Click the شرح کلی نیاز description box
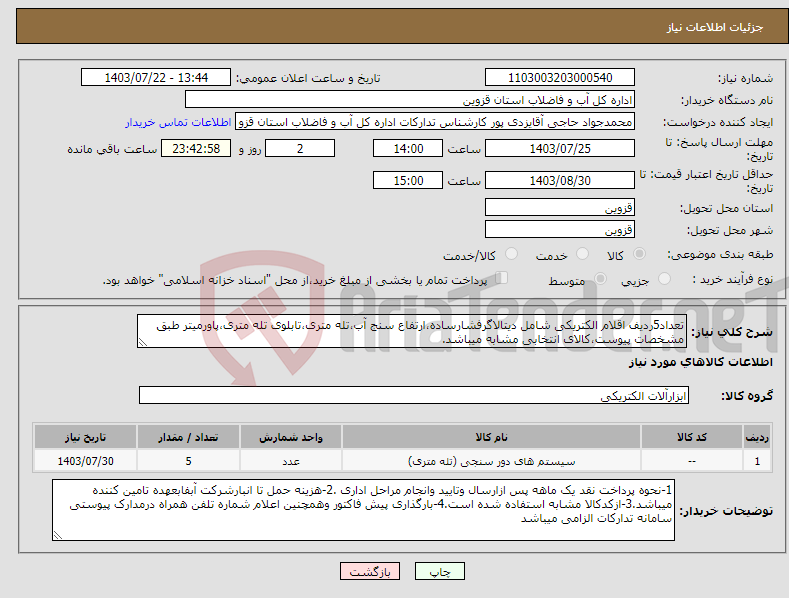Viewport: 789px width, 598px height. click(x=412, y=331)
